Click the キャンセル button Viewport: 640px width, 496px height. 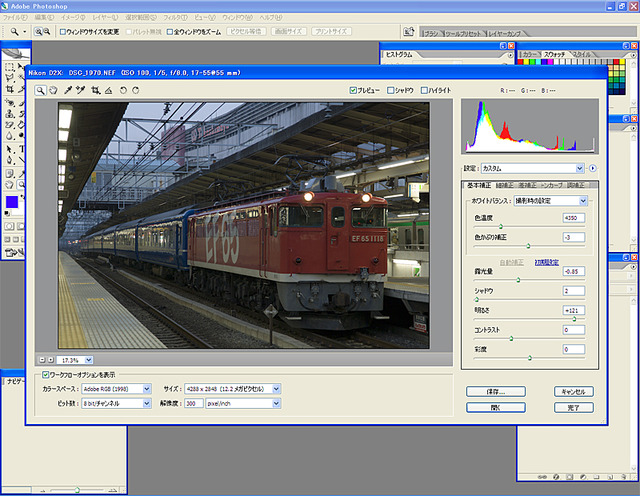click(572, 392)
